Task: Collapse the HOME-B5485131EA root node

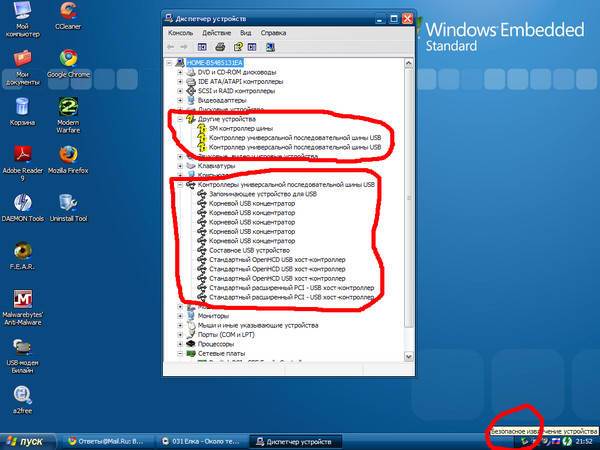Action: coord(169,63)
